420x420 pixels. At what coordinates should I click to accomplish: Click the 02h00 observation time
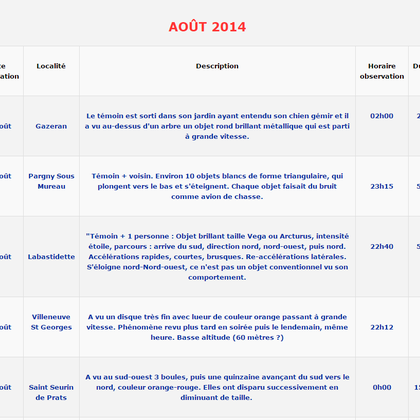pos(382,116)
